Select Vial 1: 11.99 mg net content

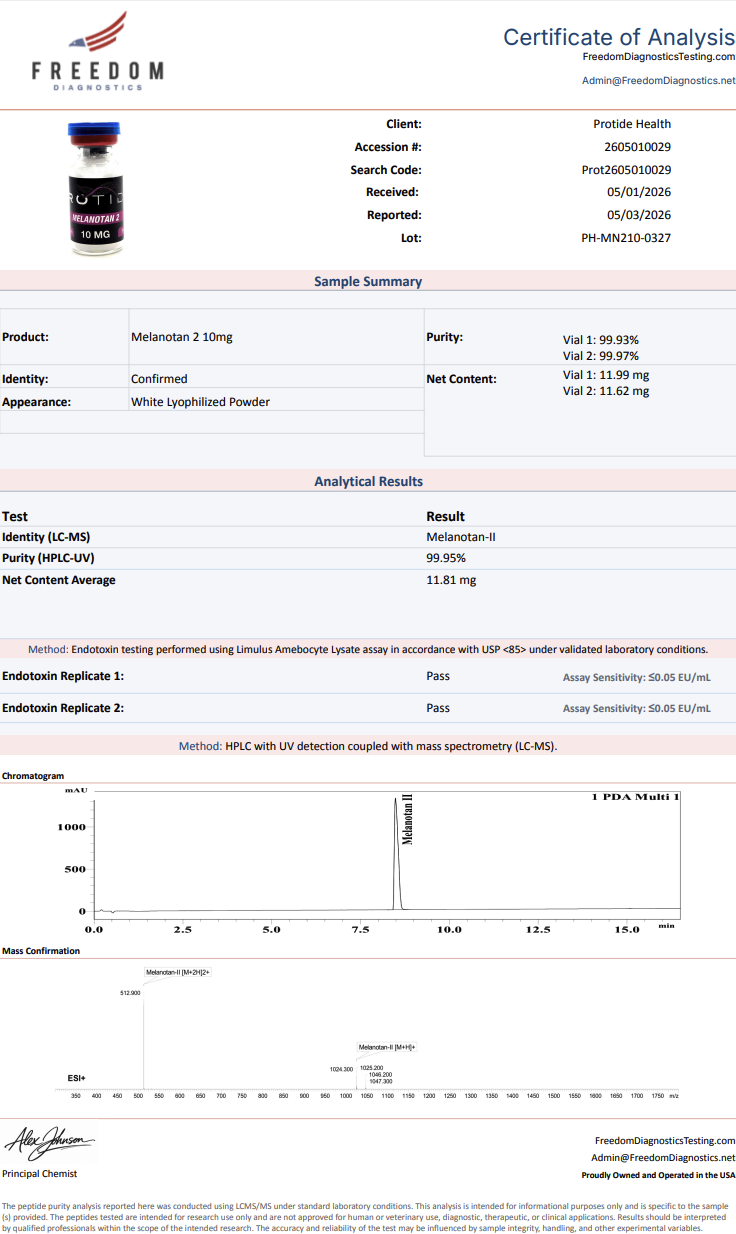606,375
